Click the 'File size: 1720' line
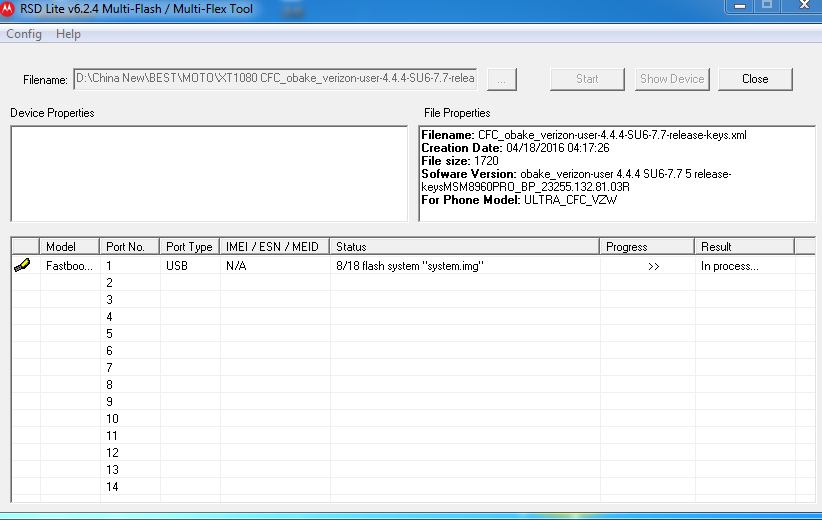This screenshot has width=822, height=520. click(x=460, y=161)
